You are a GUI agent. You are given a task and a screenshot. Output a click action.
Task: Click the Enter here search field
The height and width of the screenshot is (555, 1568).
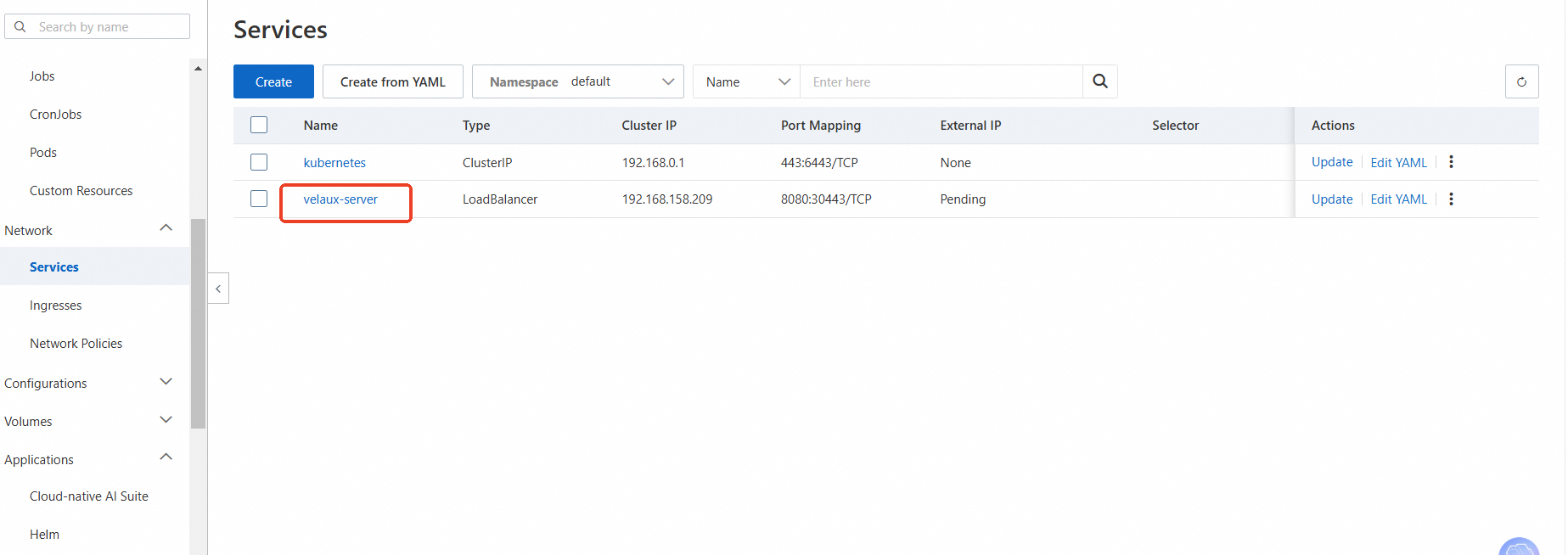(x=941, y=81)
